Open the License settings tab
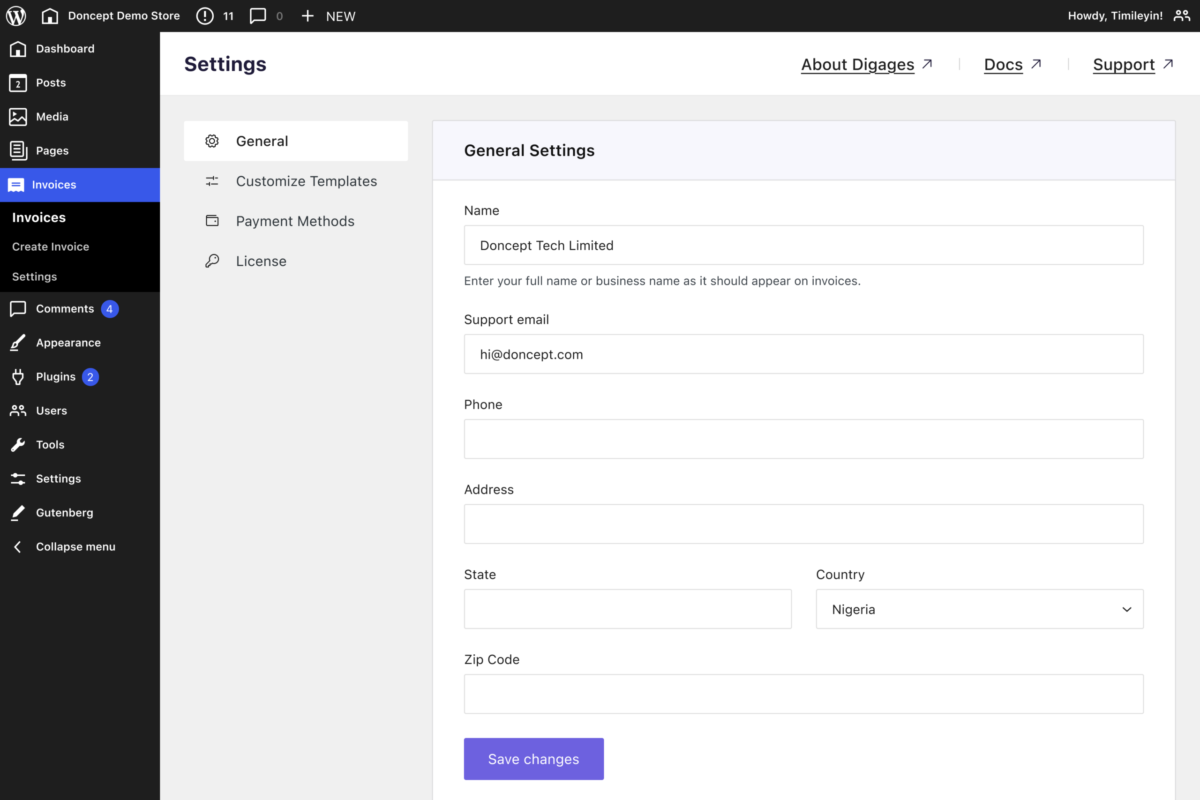 (x=261, y=261)
